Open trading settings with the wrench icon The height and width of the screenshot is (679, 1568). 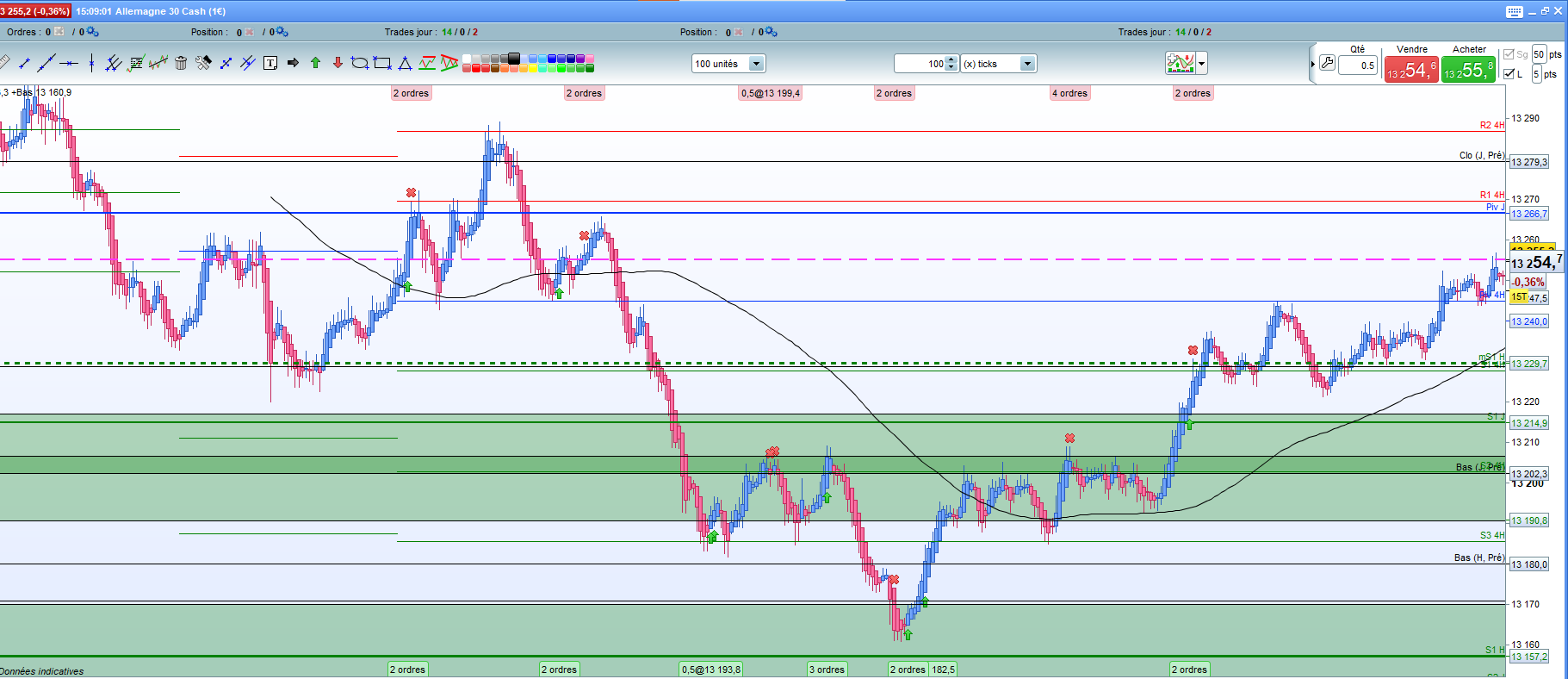[x=1327, y=64]
